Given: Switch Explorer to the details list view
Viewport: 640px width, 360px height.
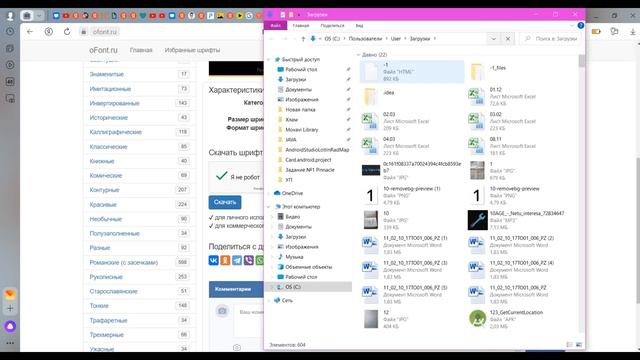Looking at the screenshot, I should [x=569, y=345].
